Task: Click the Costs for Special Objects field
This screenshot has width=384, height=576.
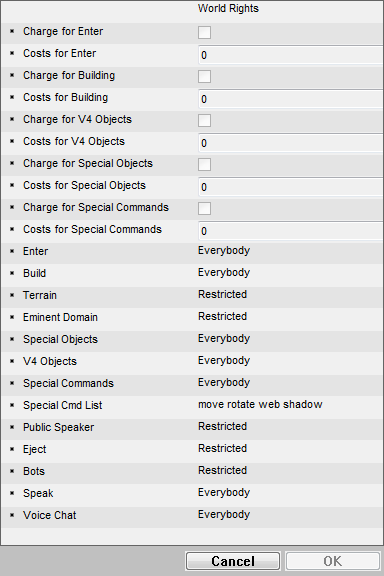Action: coord(291,187)
